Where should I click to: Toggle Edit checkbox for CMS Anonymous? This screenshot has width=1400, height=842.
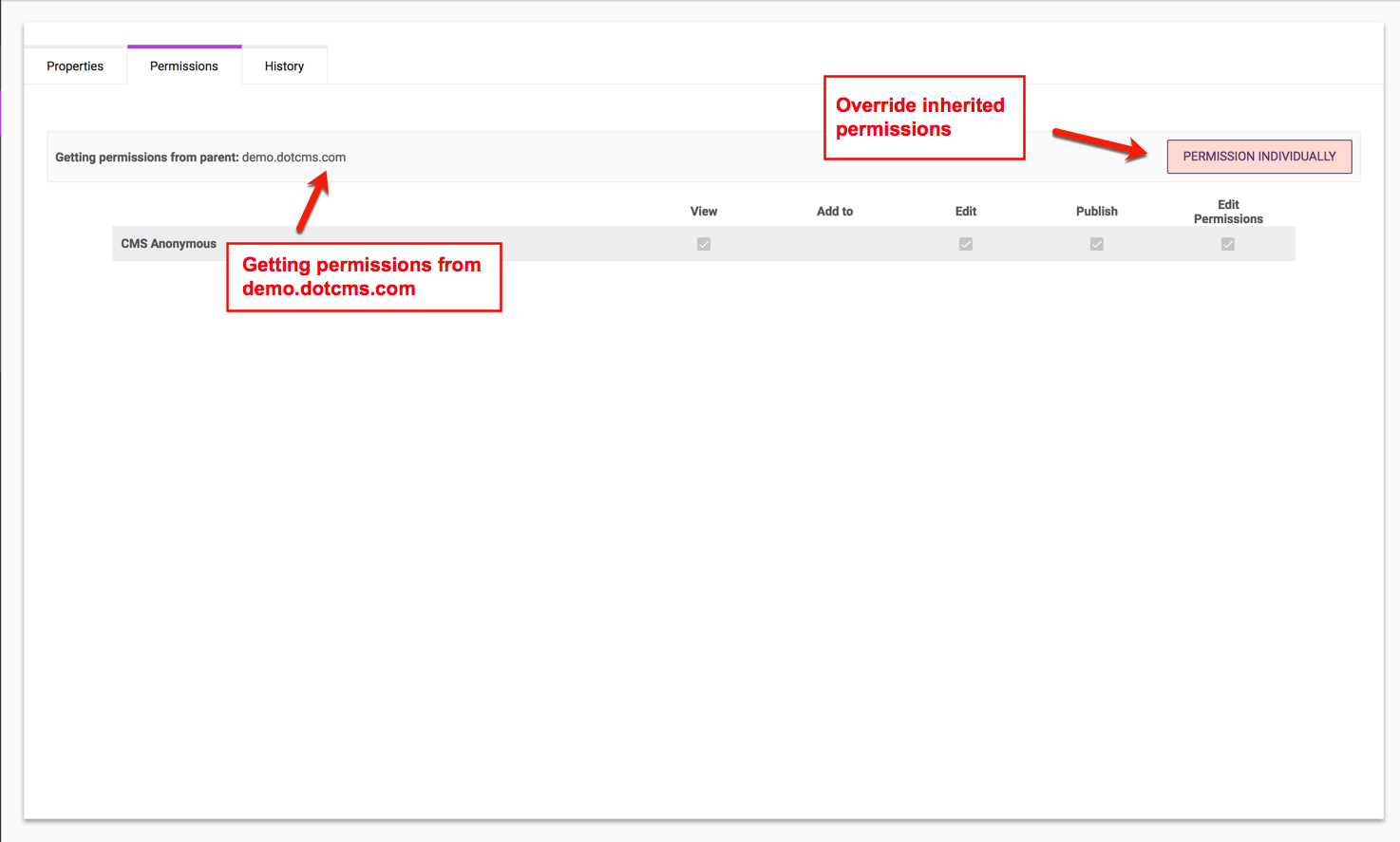[966, 244]
